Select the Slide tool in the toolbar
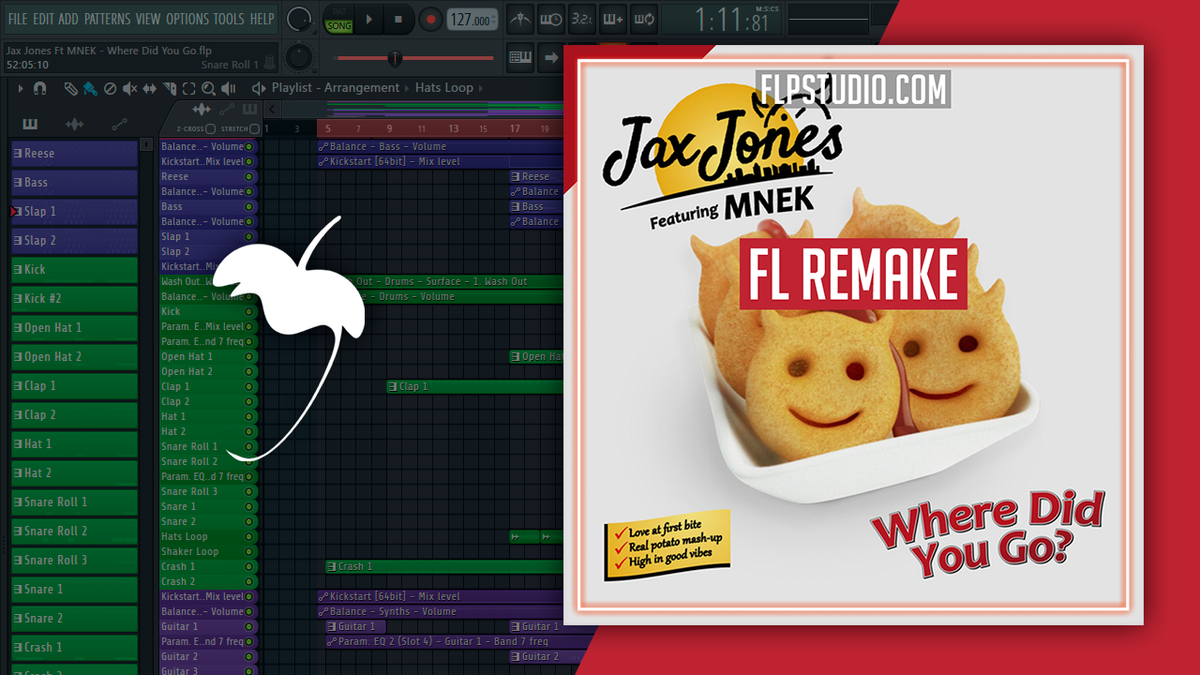 pos(150,89)
